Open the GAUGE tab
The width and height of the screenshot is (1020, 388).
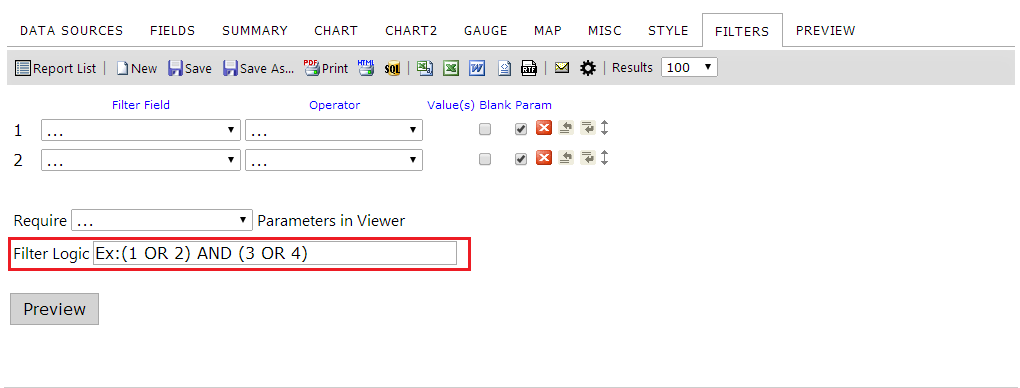pyautogui.click(x=486, y=31)
